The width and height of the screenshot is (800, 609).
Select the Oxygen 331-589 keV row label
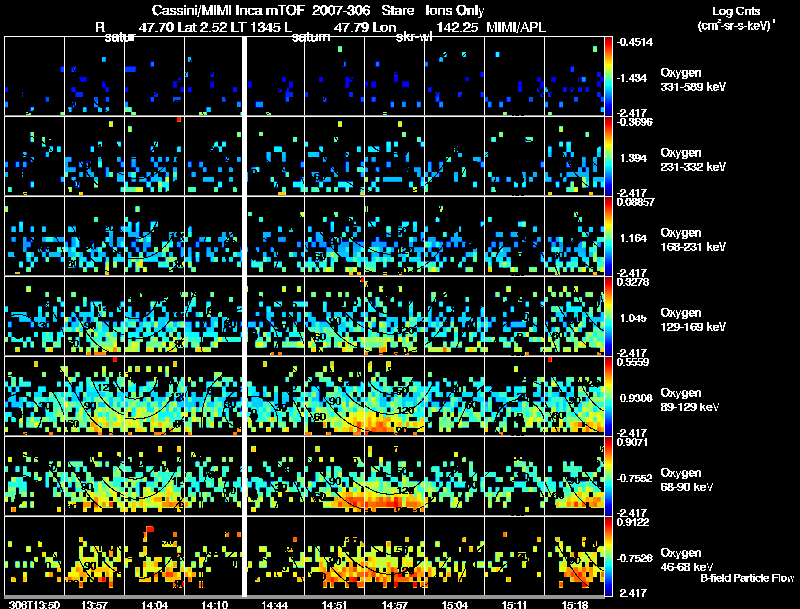[693, 80]
